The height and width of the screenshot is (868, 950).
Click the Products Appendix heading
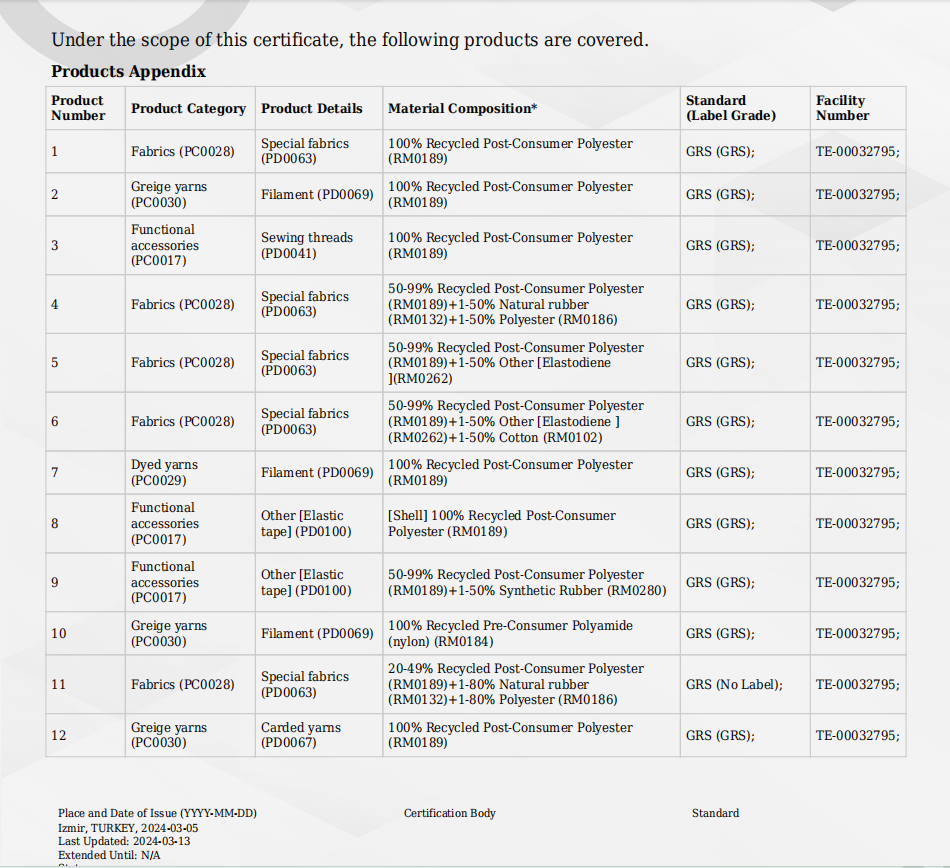click(x=129, y=72)
